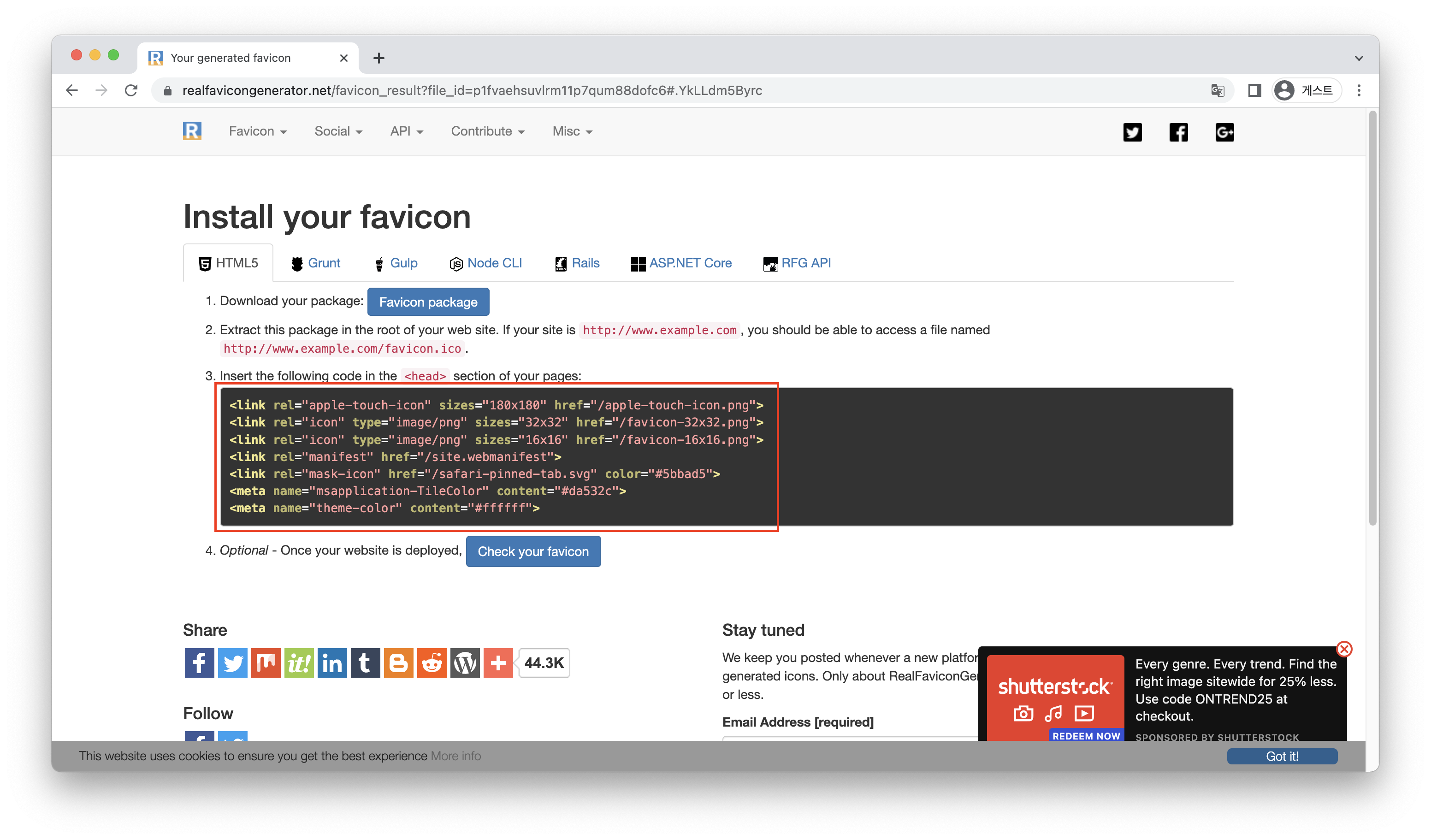Screen dimensions: 1431x840
Task: Expand the Social navbar dropdown
Action: click(x=338, y=131)
